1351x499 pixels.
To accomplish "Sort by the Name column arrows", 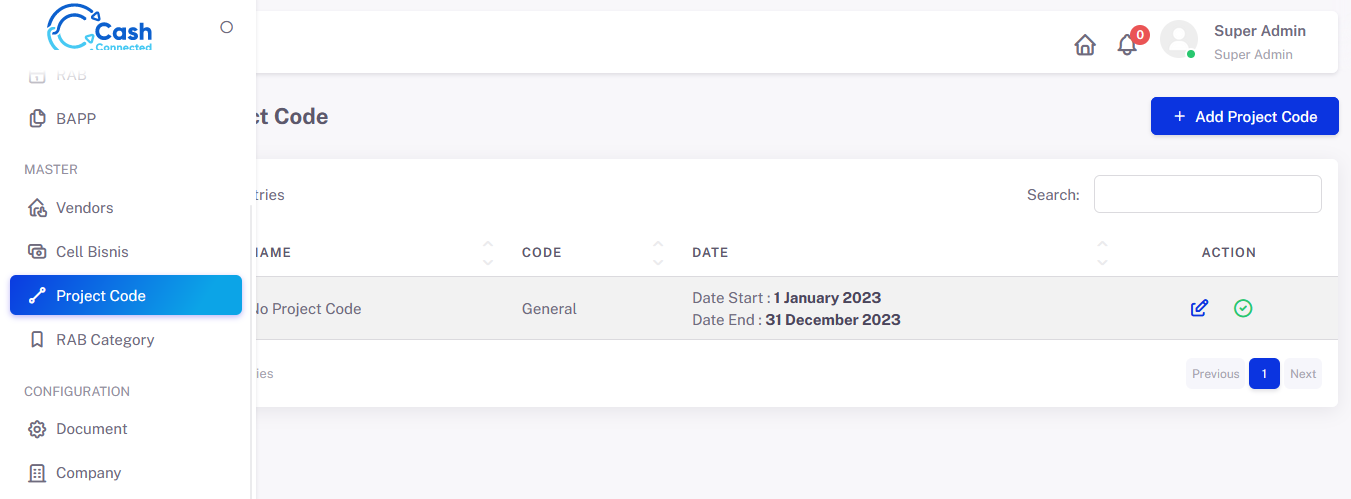I will pos(488,252).
